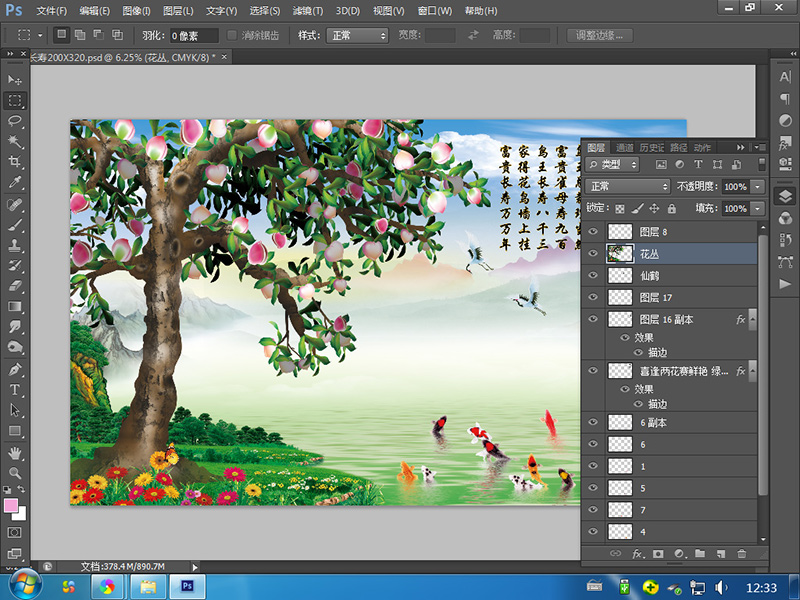Collapse effects on 图层 16 副本

pos(752,319)
